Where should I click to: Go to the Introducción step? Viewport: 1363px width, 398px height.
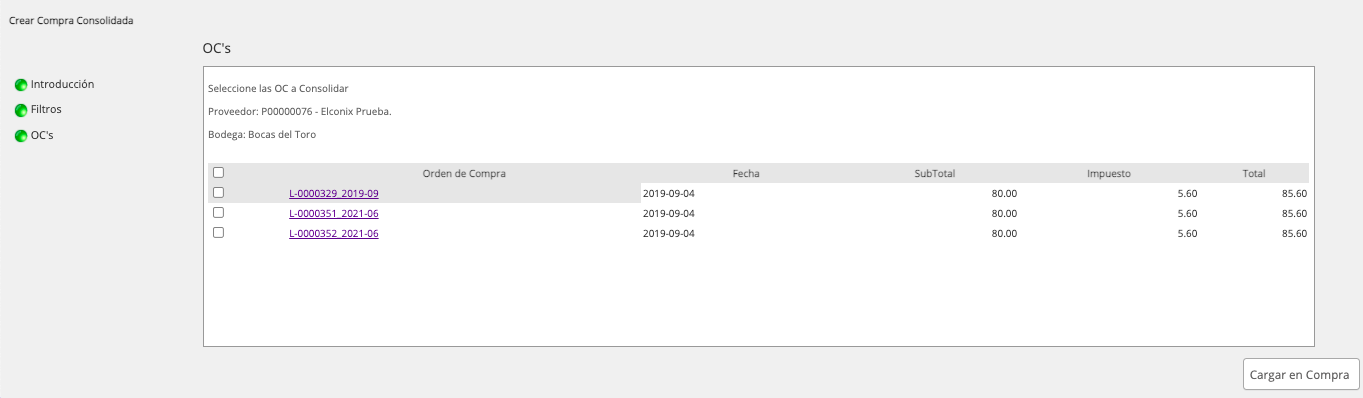pos(62,84)
